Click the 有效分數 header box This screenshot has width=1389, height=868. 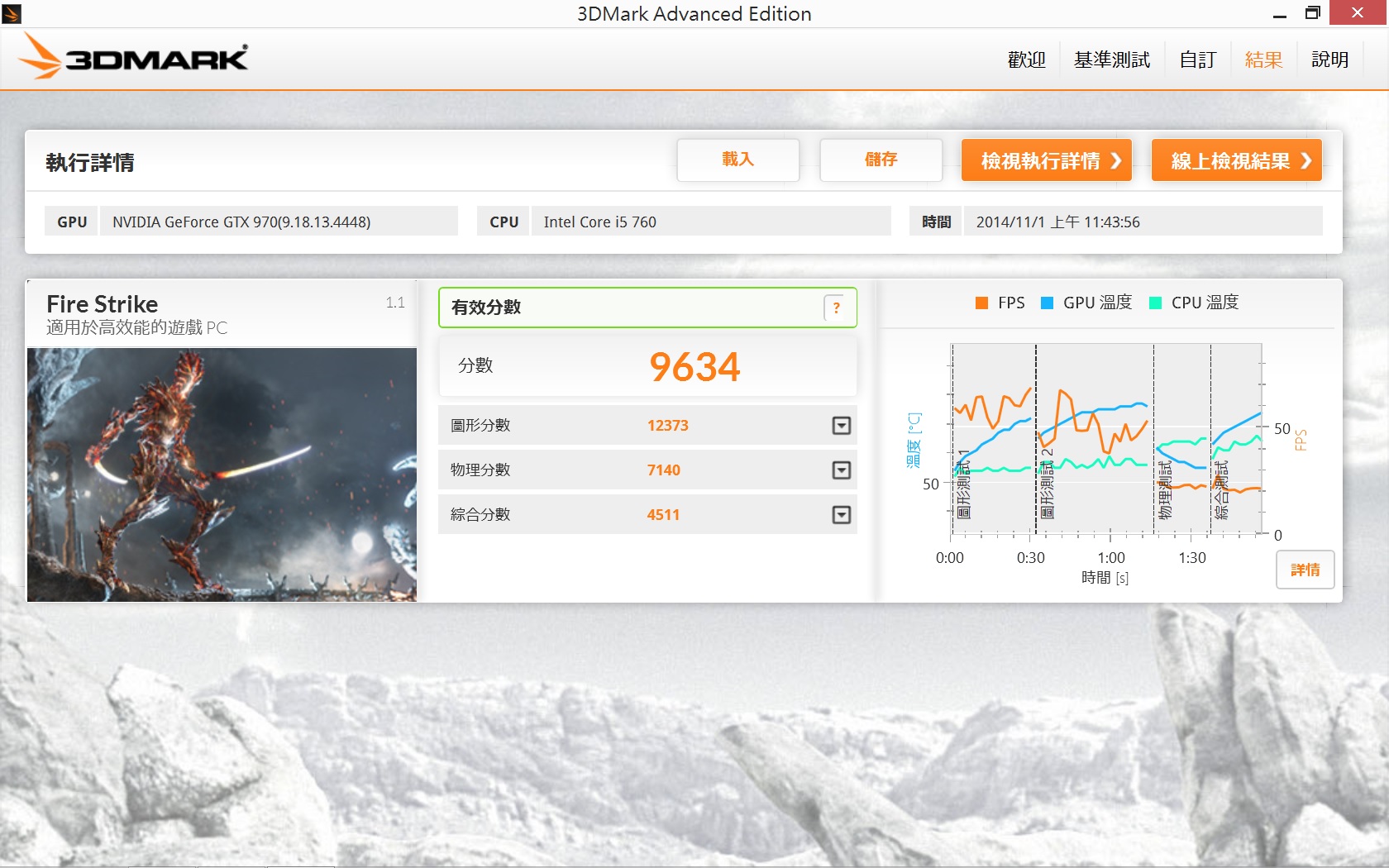(x=647, y=308)
